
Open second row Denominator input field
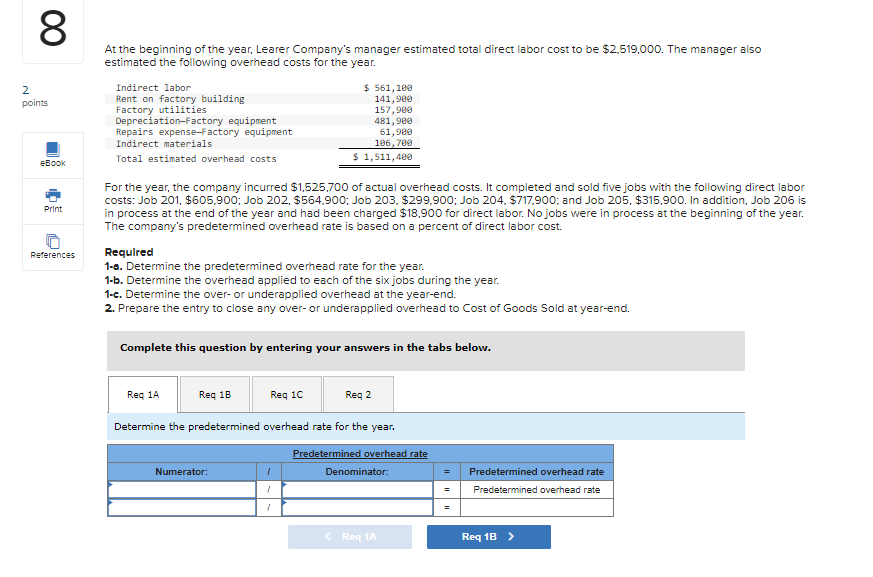pyautogui.click(x=357, y=507)
